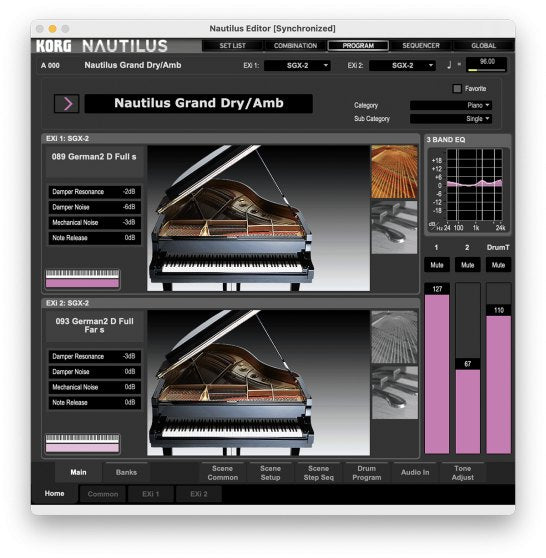The width and height of the screenshot is (546, 558).
Task: Open the Sub Category Single dropdown
Action: pos(451,119)
